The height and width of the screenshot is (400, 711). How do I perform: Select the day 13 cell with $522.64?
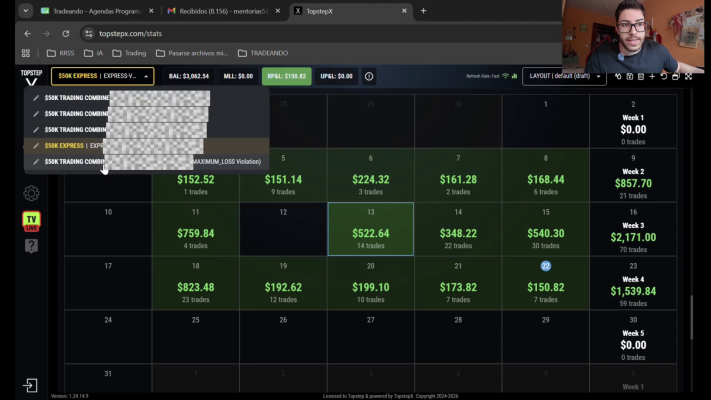(x=370, y=229)
